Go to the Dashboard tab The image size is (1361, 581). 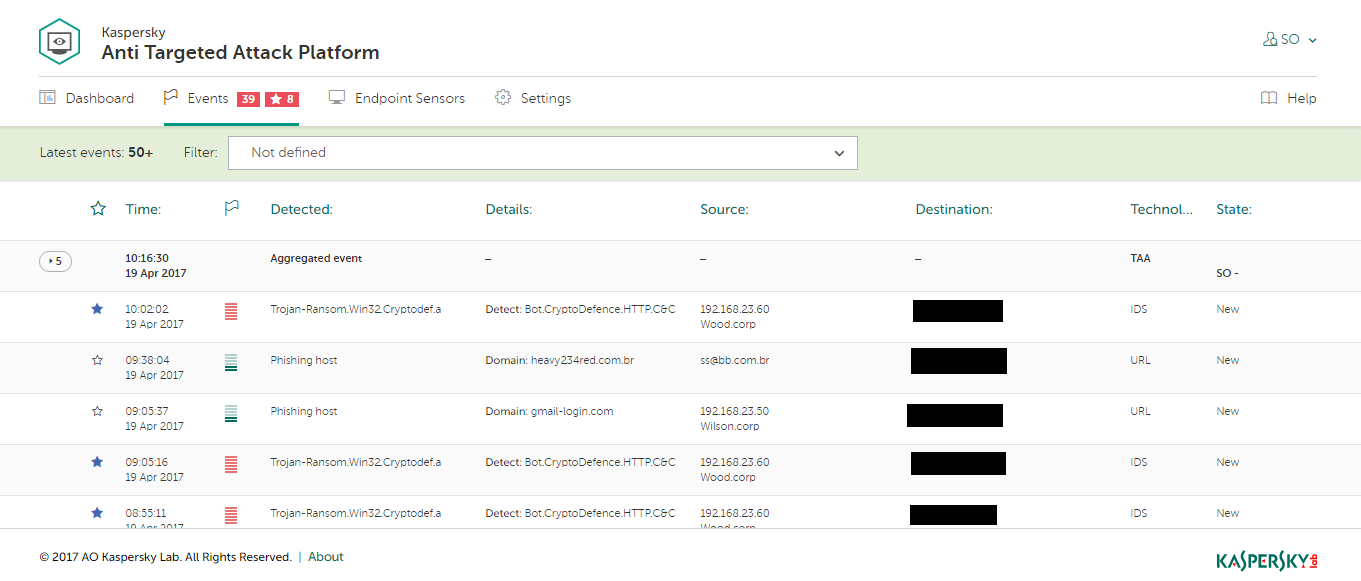87,98
